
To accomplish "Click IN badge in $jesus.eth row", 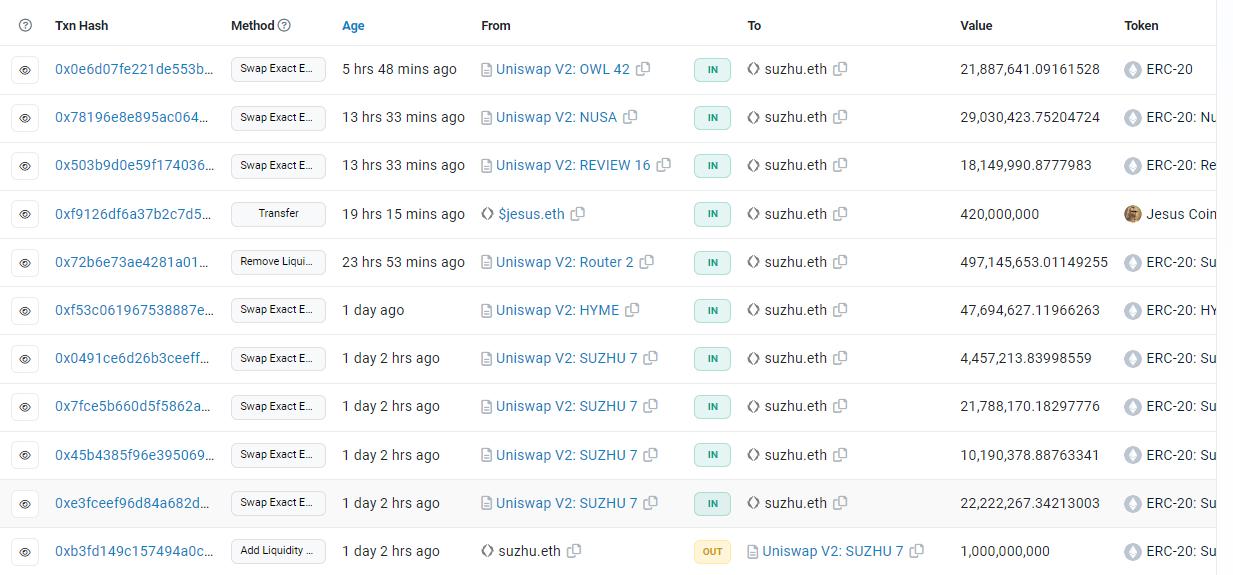I will click(712, 214).
